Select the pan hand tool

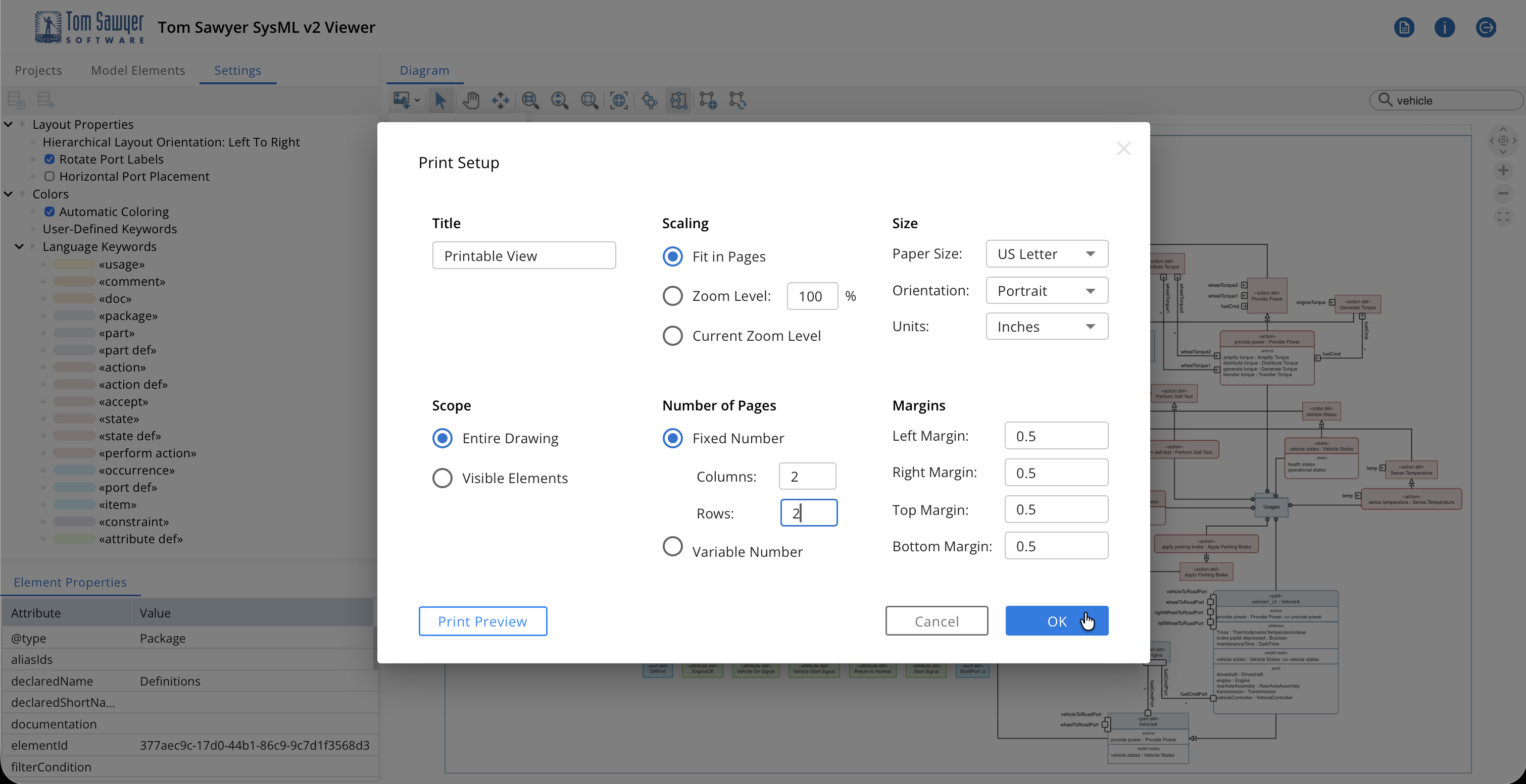coord(471,100)
